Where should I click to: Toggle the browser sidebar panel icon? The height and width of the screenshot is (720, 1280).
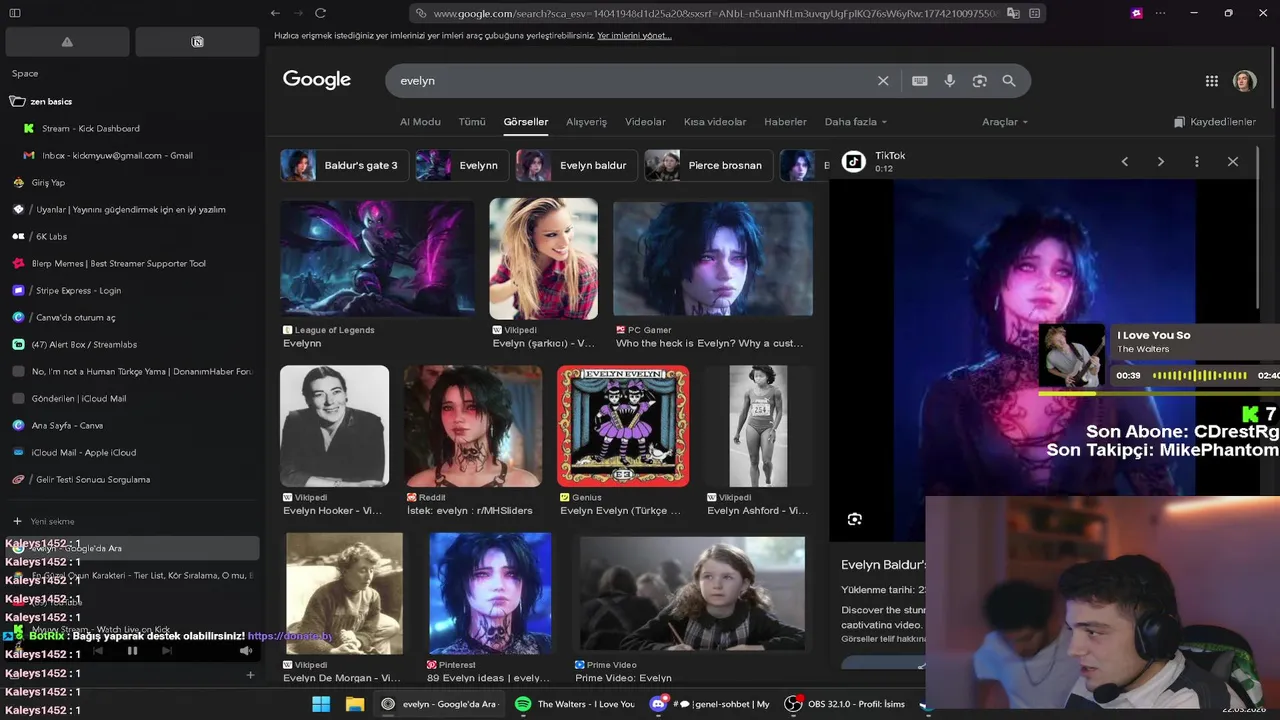pyautogui.click(x=15, y=13)
